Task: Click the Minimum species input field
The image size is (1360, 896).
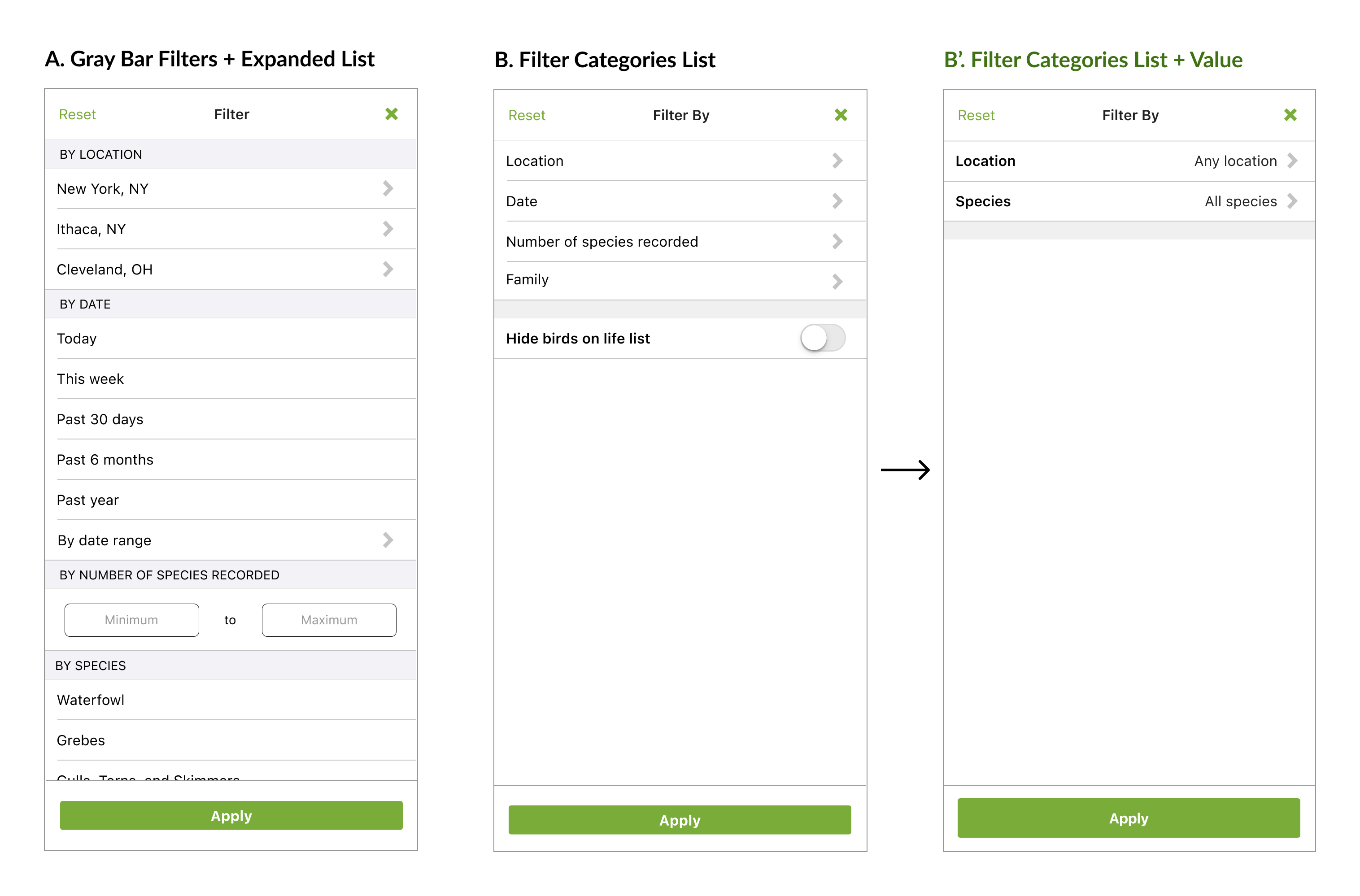Action: [x=131, y=620]
